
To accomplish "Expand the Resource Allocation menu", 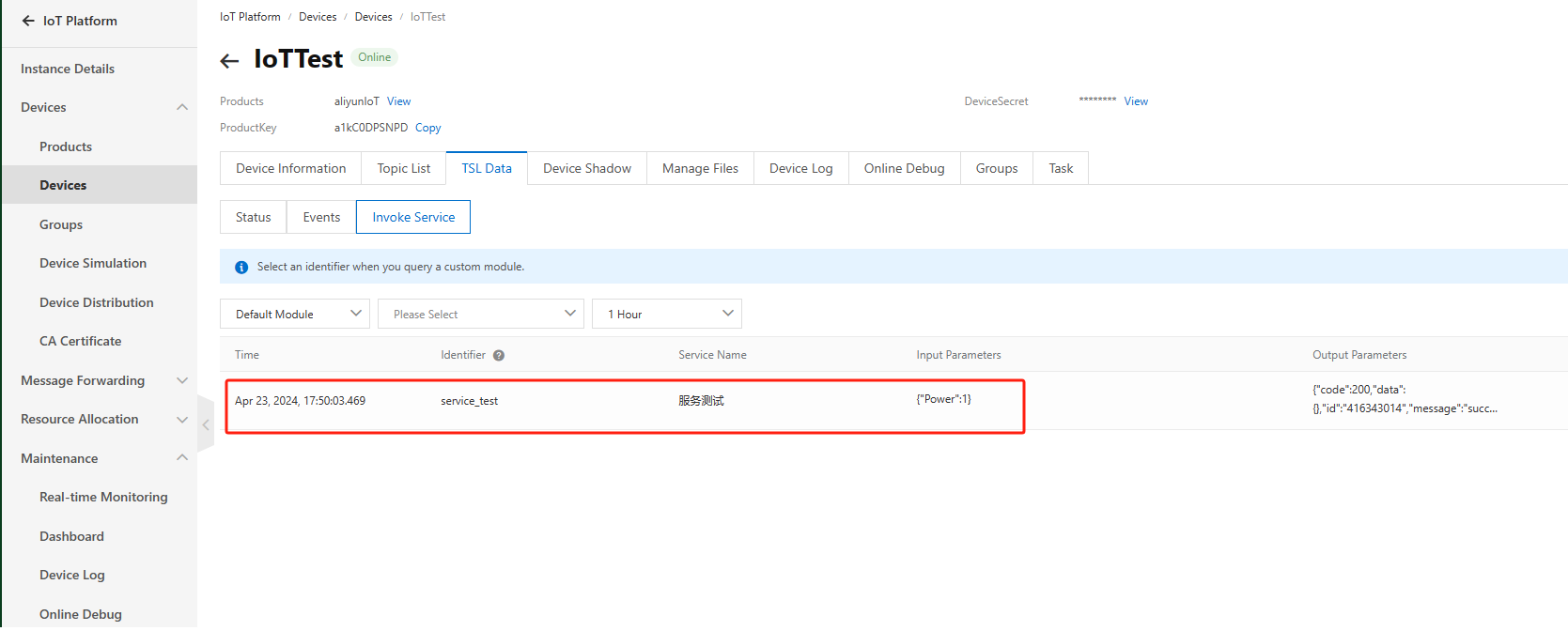I will point(182,420).
